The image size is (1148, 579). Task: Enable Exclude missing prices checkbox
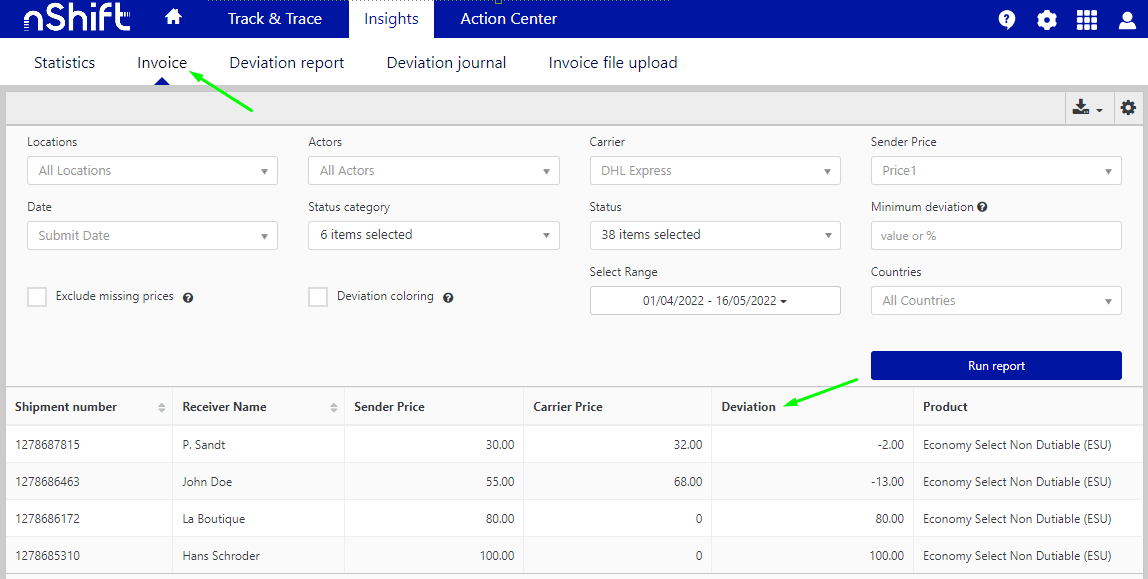pos(37,297)
